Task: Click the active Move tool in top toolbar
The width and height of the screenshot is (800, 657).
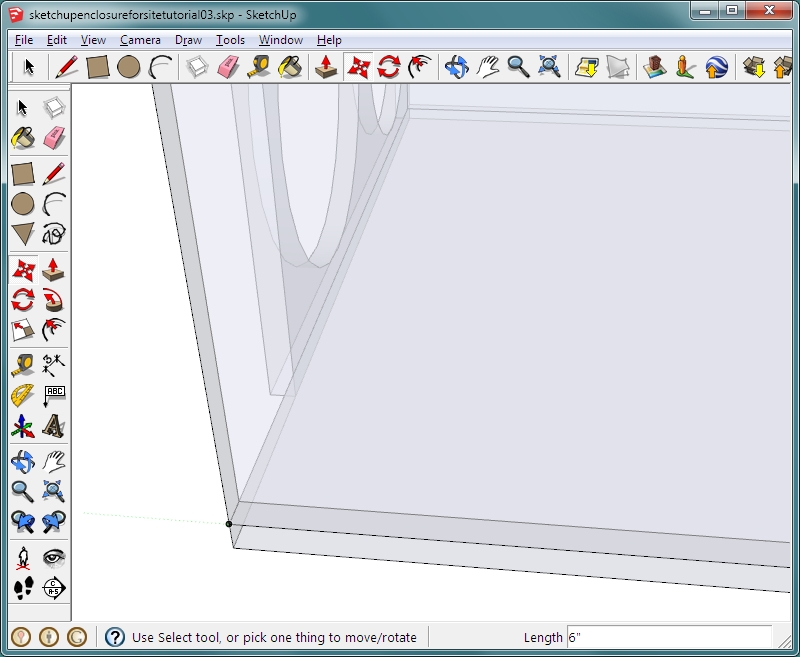Action: 358,67
